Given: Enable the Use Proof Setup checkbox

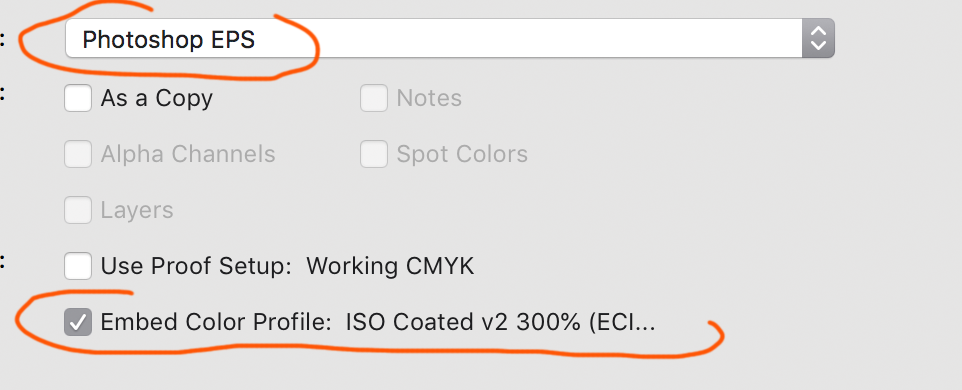Looking at the screenshot, I should click(78, 266).
